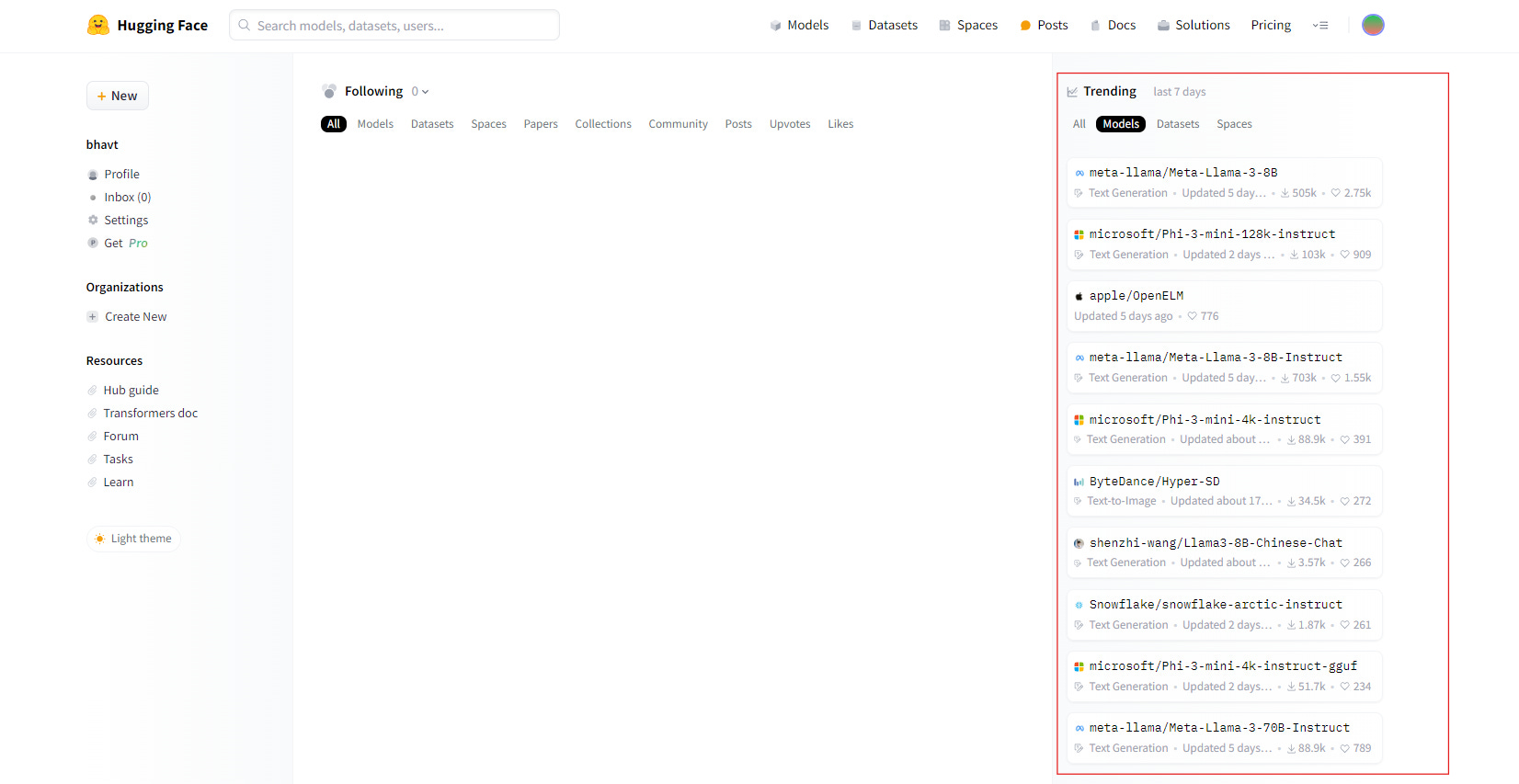Open Settings from sidebar

[x=118, y=221]
